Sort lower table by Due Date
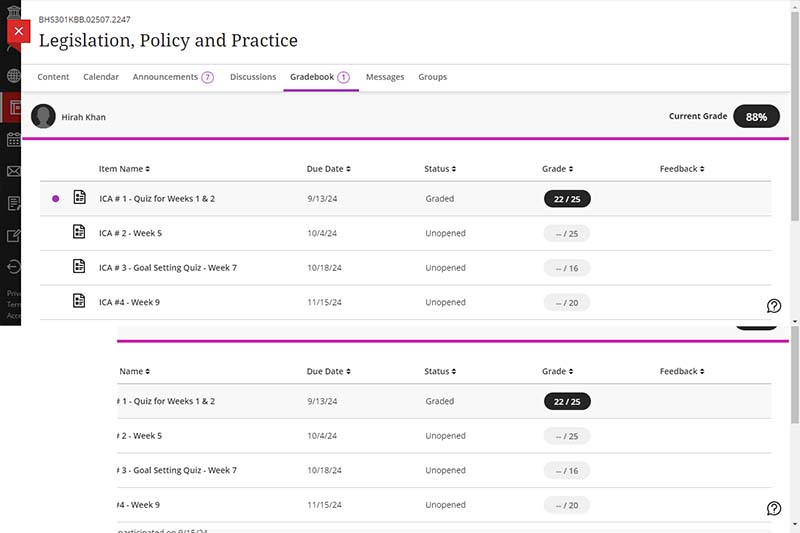 (328, 371)
